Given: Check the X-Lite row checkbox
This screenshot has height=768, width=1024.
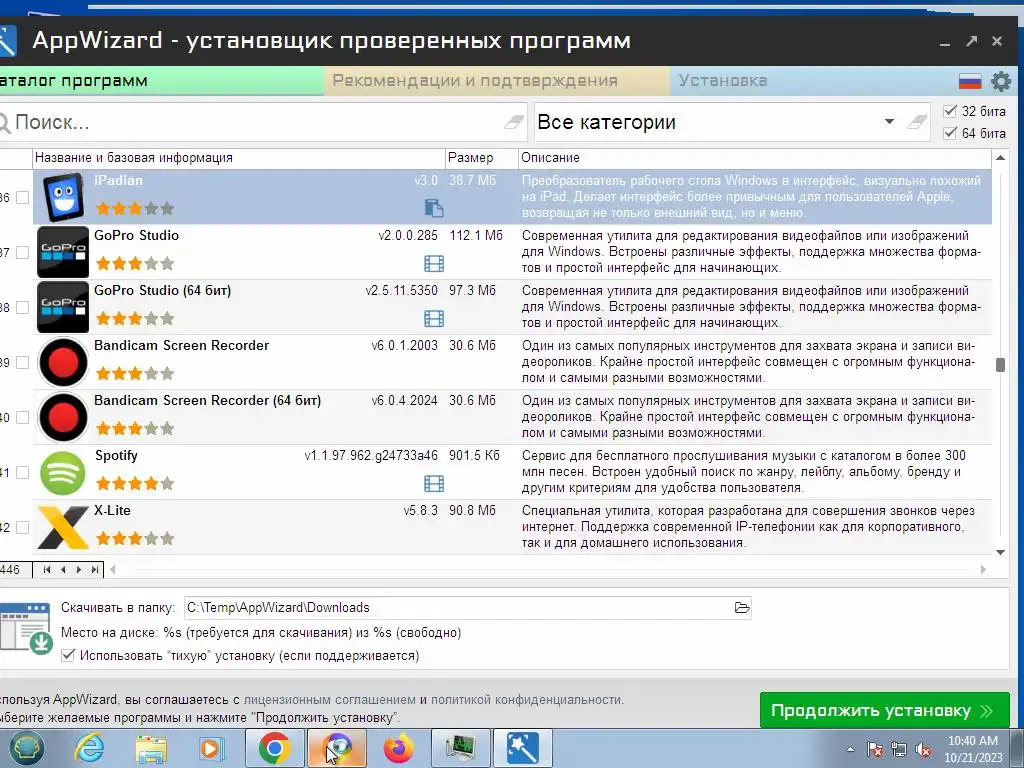Looking at the screenshot, I should point(22,527).
